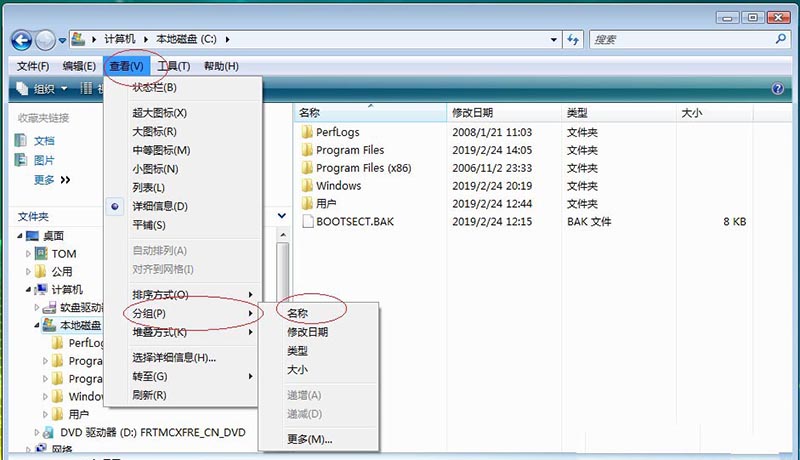
Task: Select 列表(L) view
Action: coord(148,188)
